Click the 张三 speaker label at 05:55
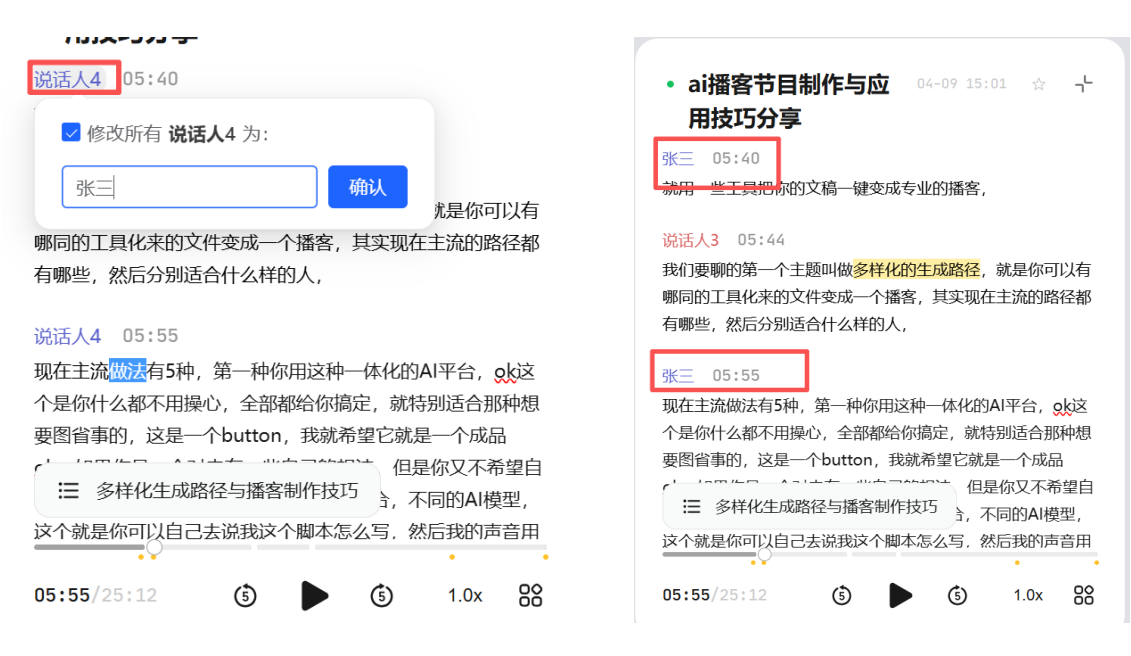This screenshot has height=656, width=1131. point(678,375)
